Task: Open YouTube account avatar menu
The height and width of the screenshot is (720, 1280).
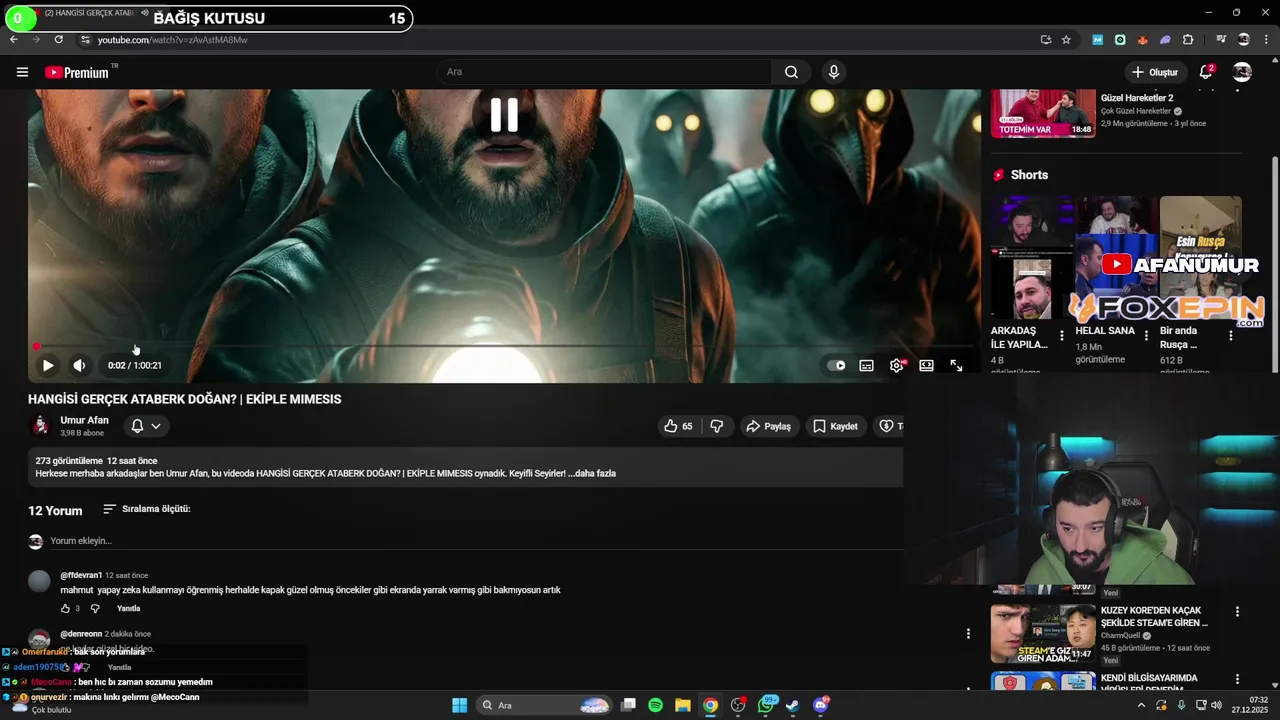Action: (1242, 72)
